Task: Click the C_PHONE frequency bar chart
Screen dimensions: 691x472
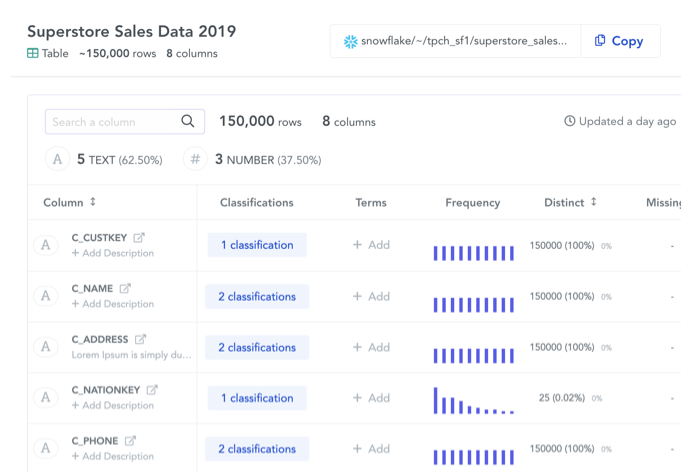Action: 474,457
